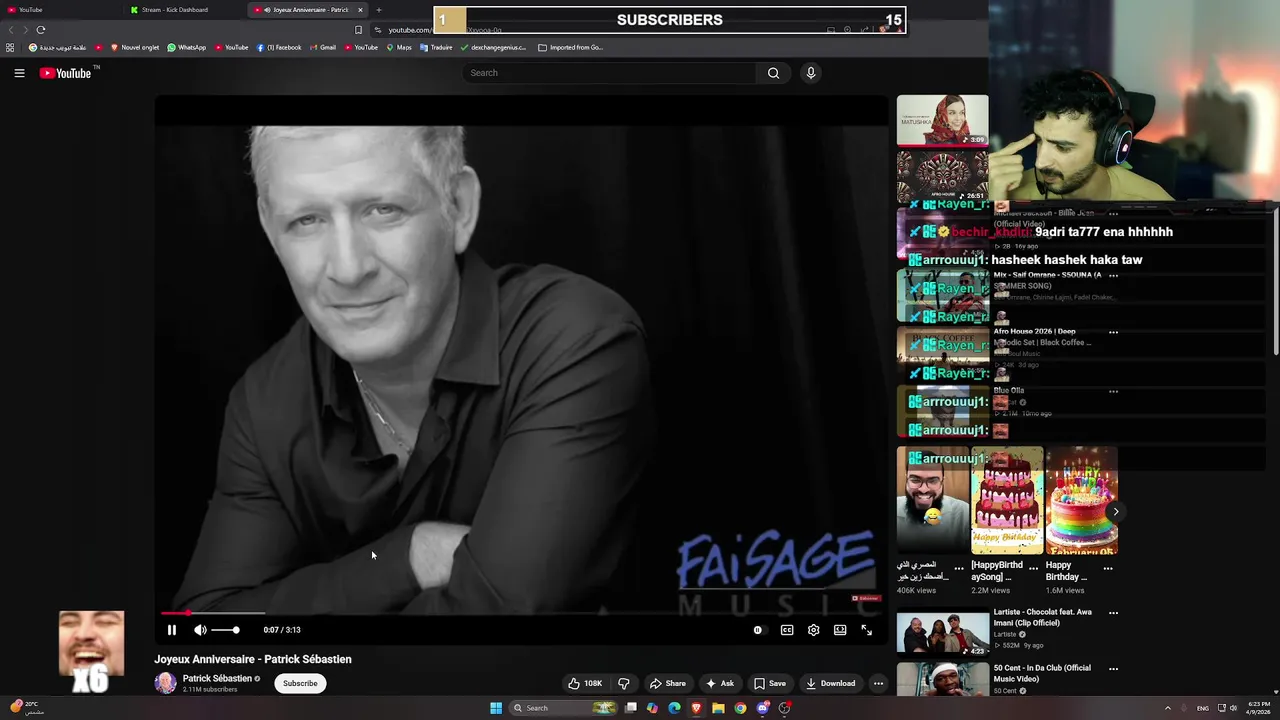The image size is (1280, 720).
Task: Open options for Lartiste - Chocolat video
Action: click(x=1113, y=612)
